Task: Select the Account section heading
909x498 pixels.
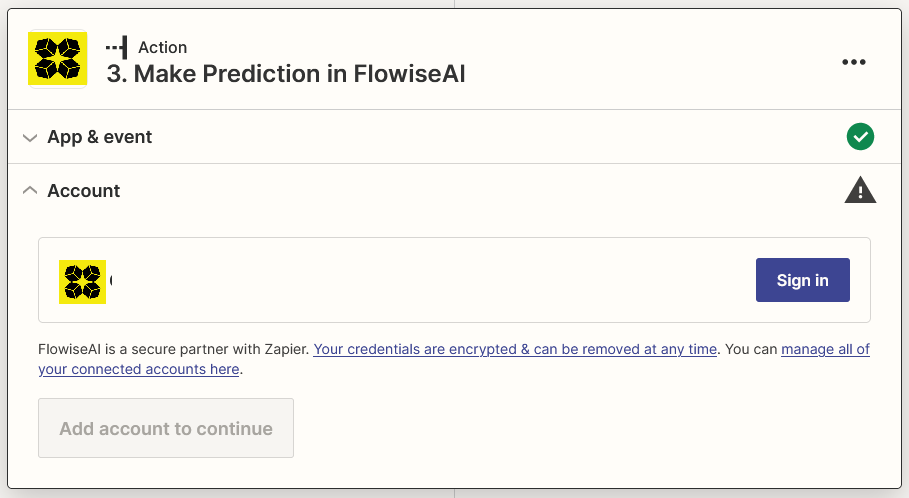Action: coord(84,190)
